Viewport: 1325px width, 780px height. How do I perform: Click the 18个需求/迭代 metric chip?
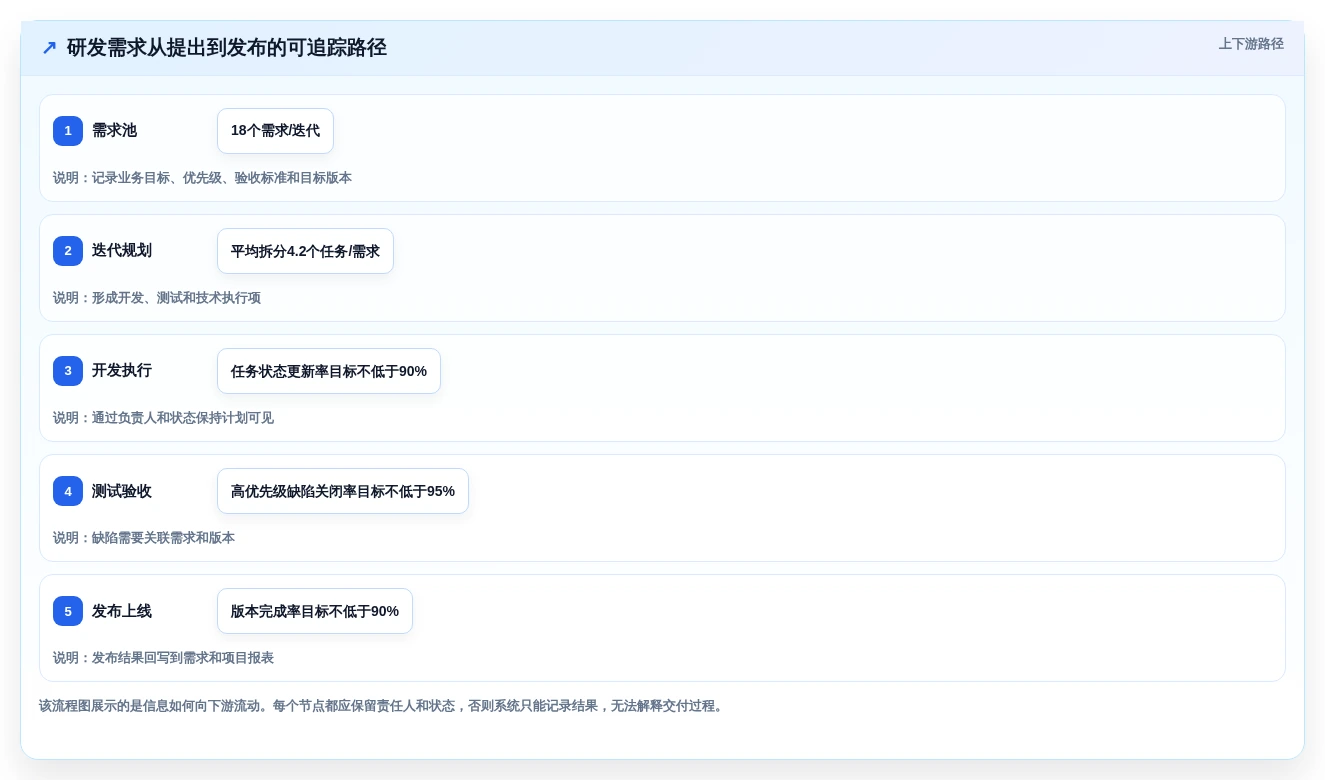pyautogui.click(x=275, y=131)
